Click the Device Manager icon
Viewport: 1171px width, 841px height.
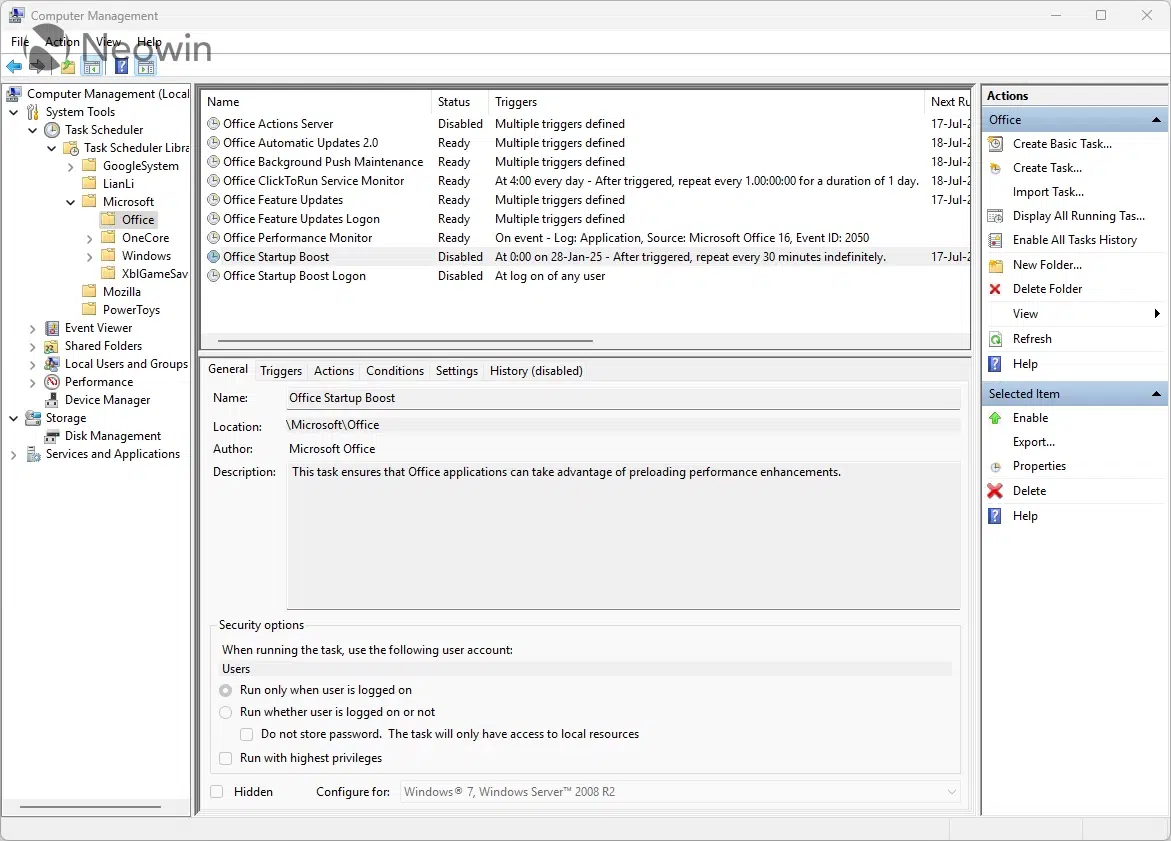pos(52,400)
